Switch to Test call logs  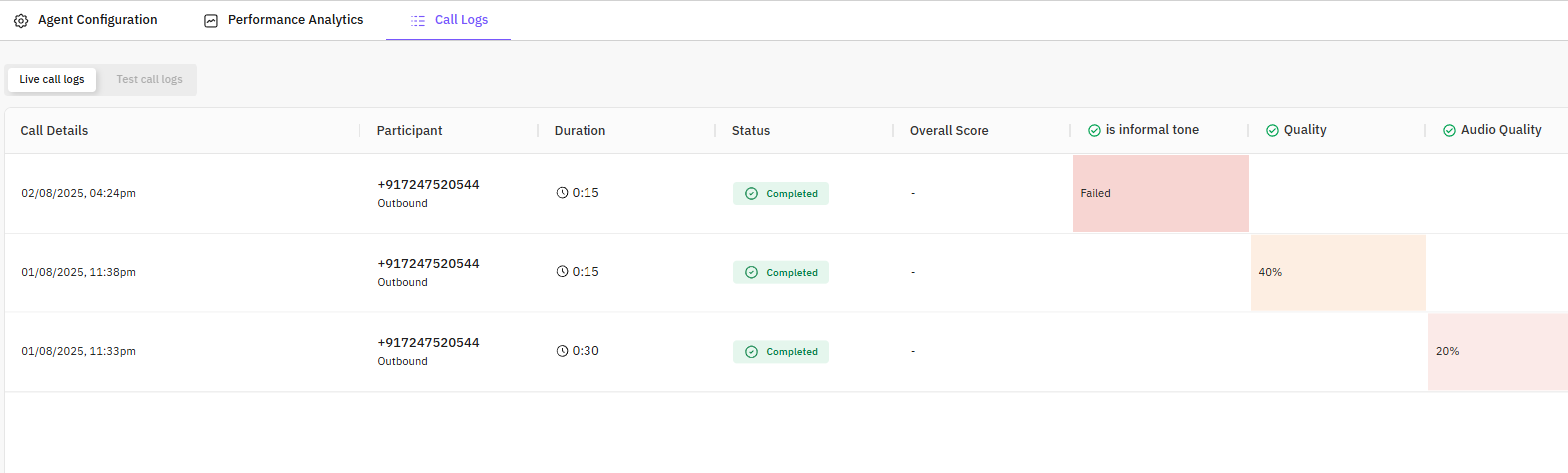(149, 79)
